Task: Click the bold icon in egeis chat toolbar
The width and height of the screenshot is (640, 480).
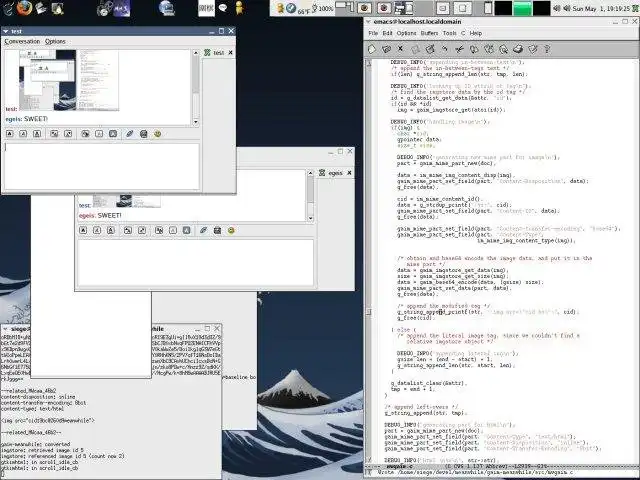Action: (83, 231)
